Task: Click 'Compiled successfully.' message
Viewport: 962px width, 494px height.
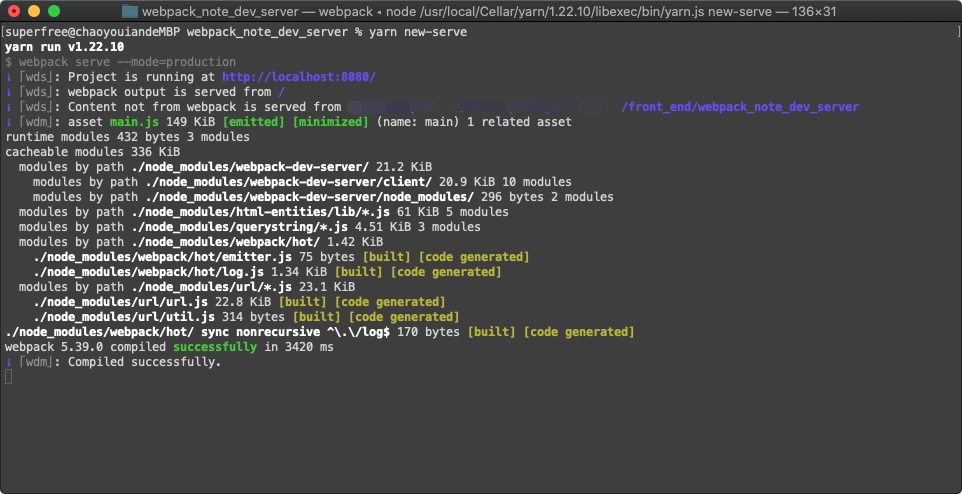Action: [x=144, y=362]
